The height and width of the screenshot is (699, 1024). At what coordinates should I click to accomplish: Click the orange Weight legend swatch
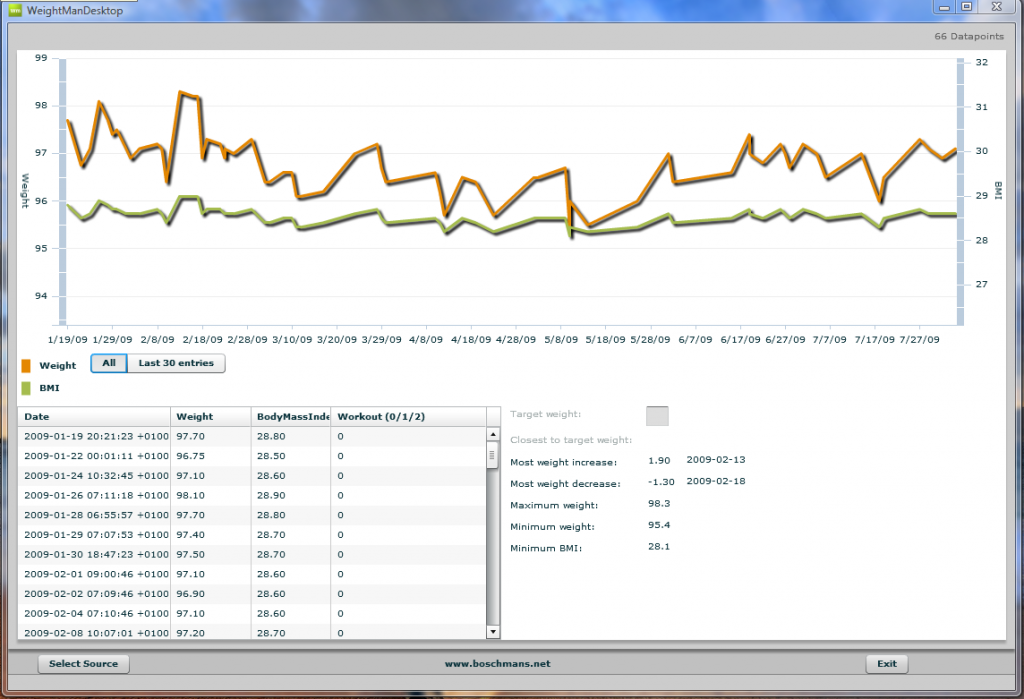point(26,366)
